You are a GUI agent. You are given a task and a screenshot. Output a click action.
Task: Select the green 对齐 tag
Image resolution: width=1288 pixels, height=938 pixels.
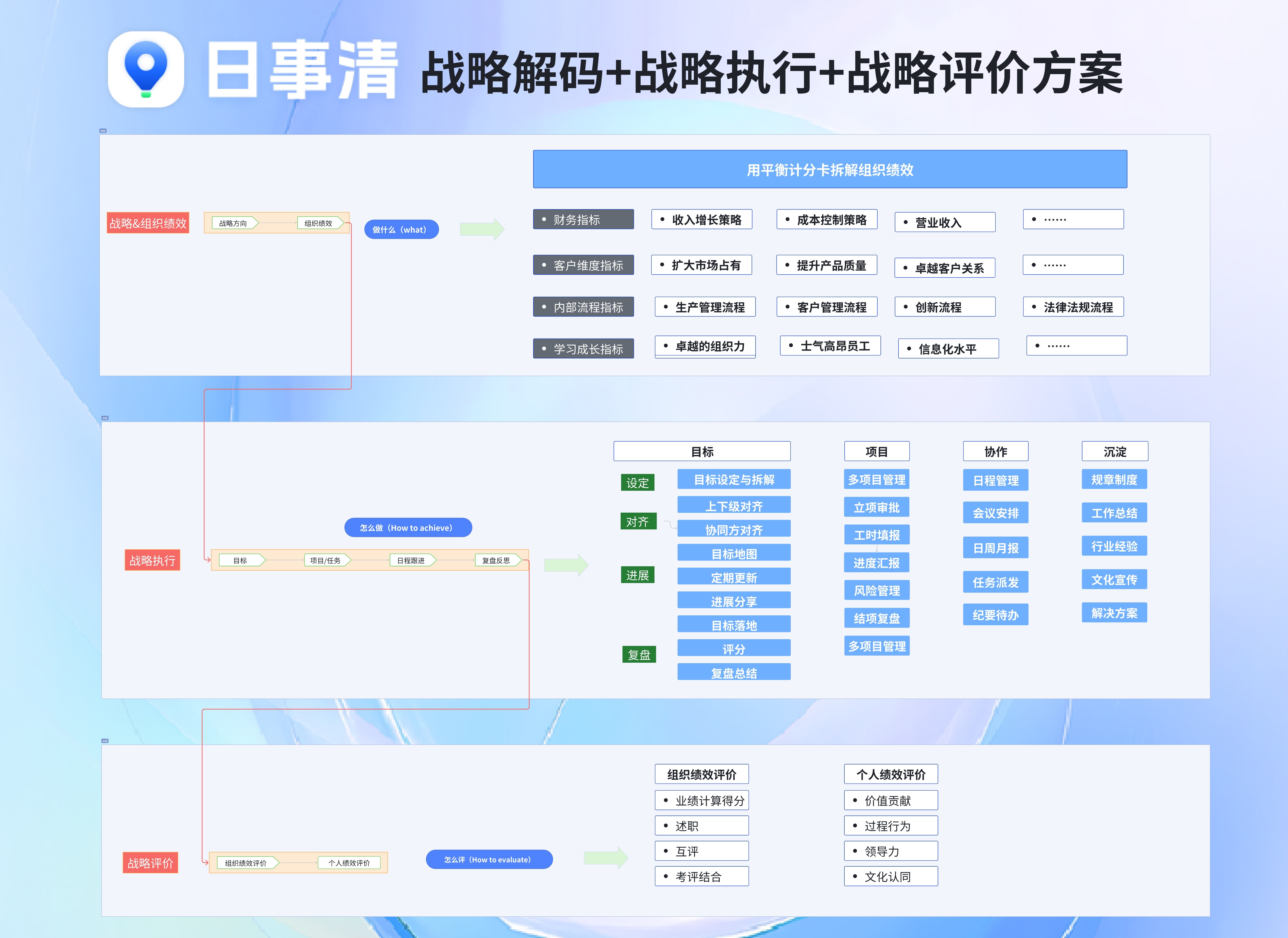[x=638, y=521]
